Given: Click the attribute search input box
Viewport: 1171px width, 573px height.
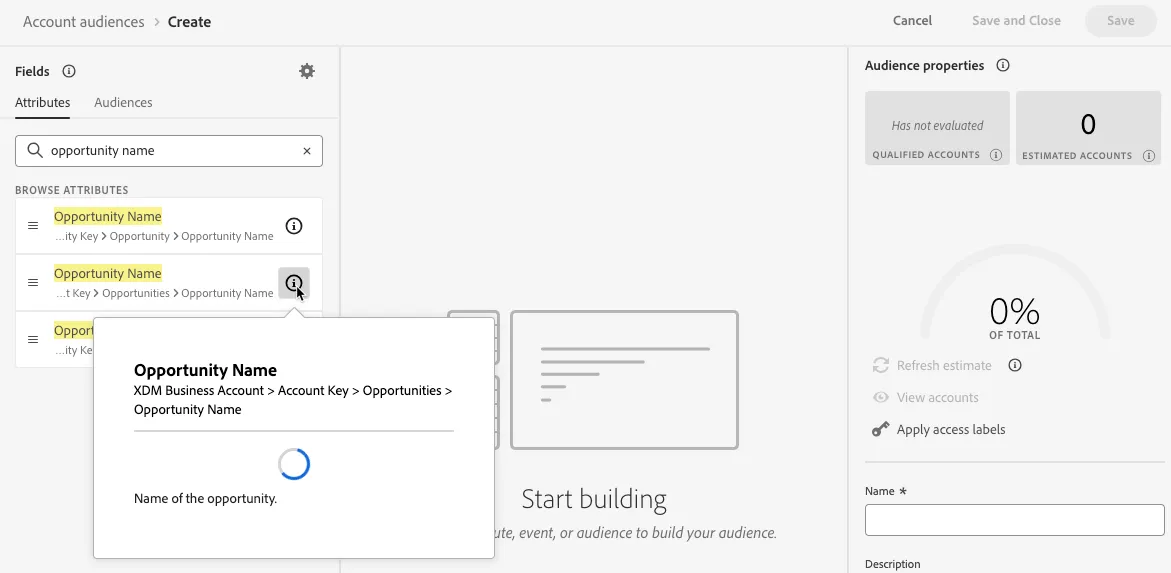Looking at the screenshot, I should click(x=169, y=151).
